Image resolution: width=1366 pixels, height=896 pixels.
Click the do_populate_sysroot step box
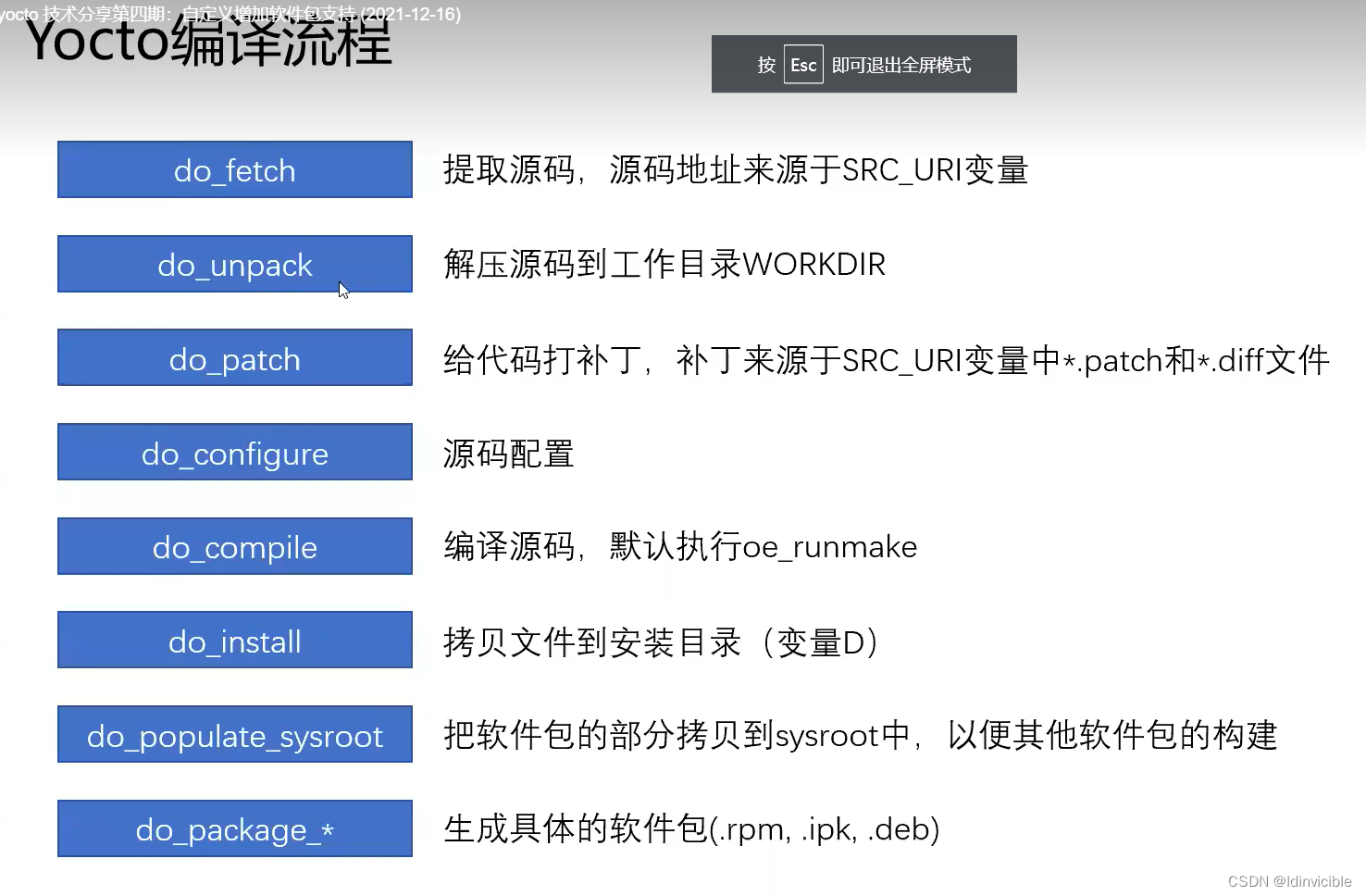pyautogui.click(x=234, y=734)
